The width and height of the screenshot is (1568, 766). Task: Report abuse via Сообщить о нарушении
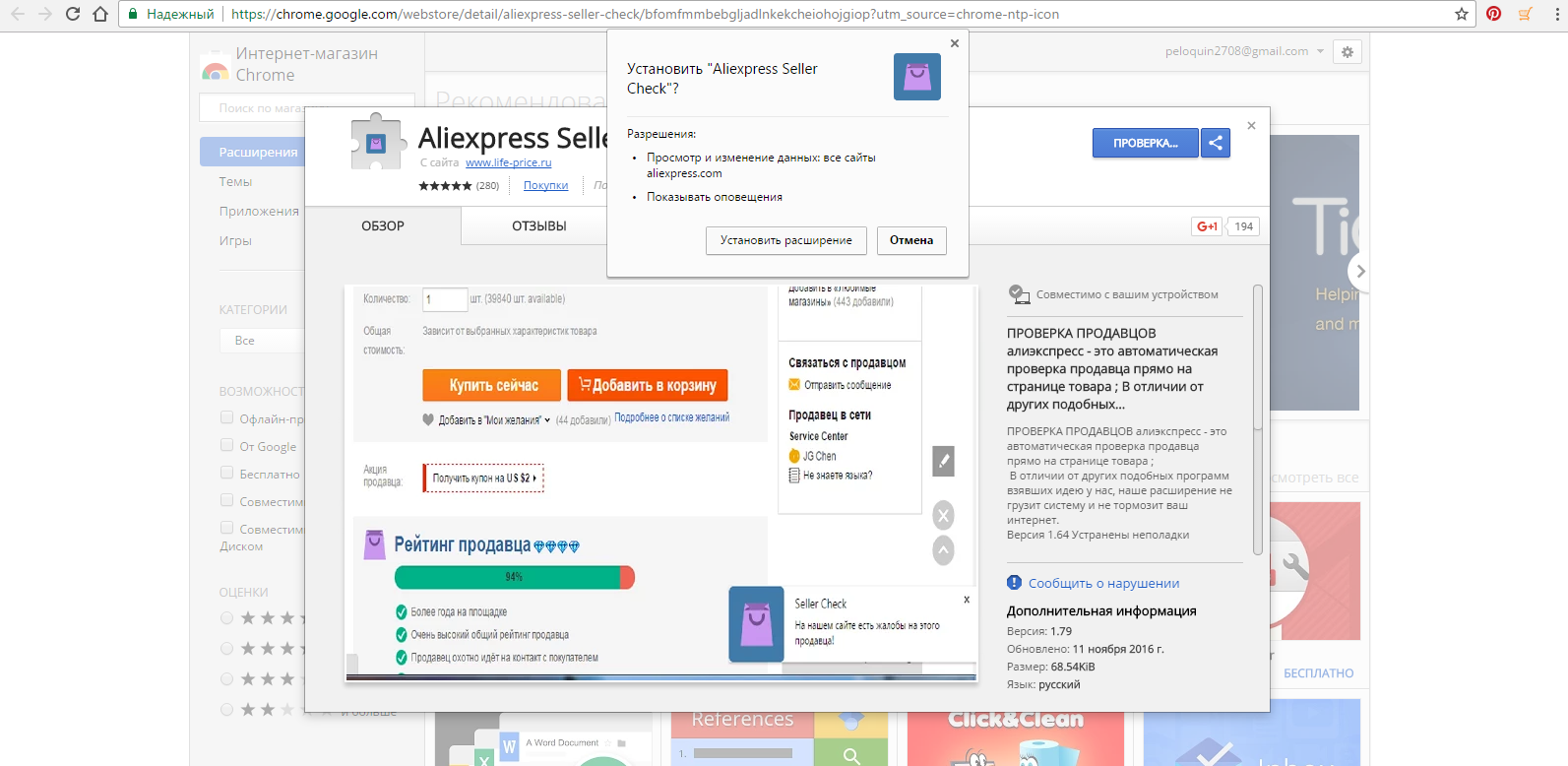click(x=1103, y=583)
